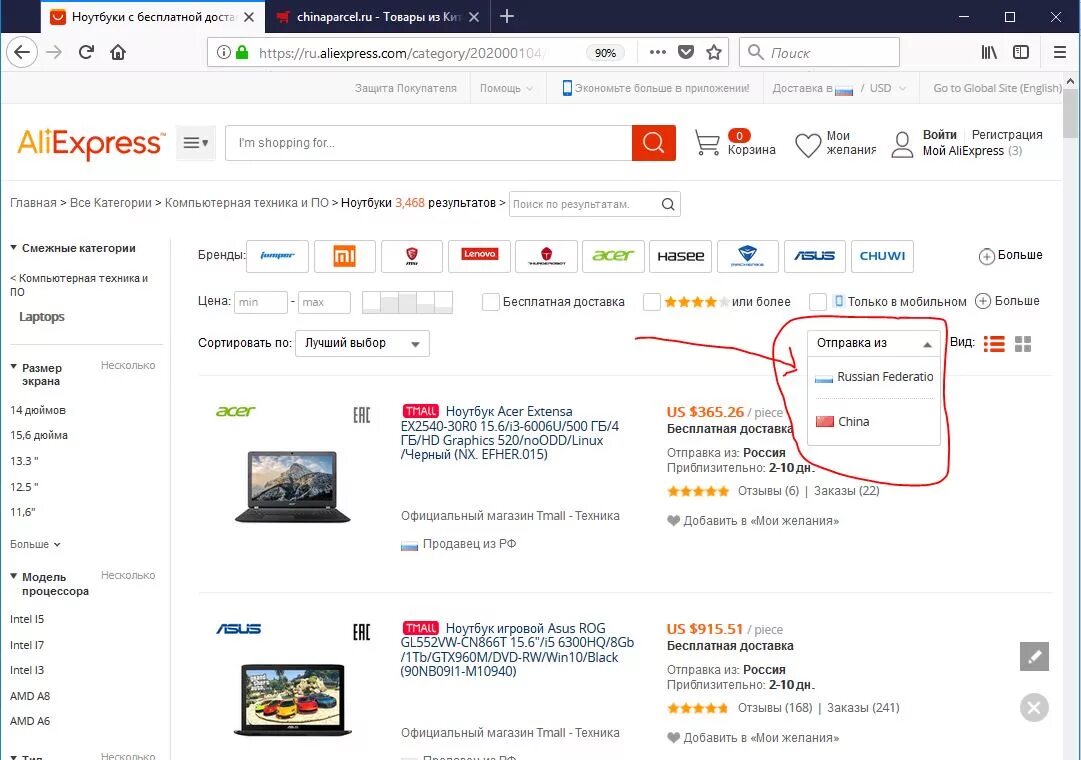Open Мои желания heart wishlist
This screenshot has width=1081, height=760.
click(x=835, y=143)
